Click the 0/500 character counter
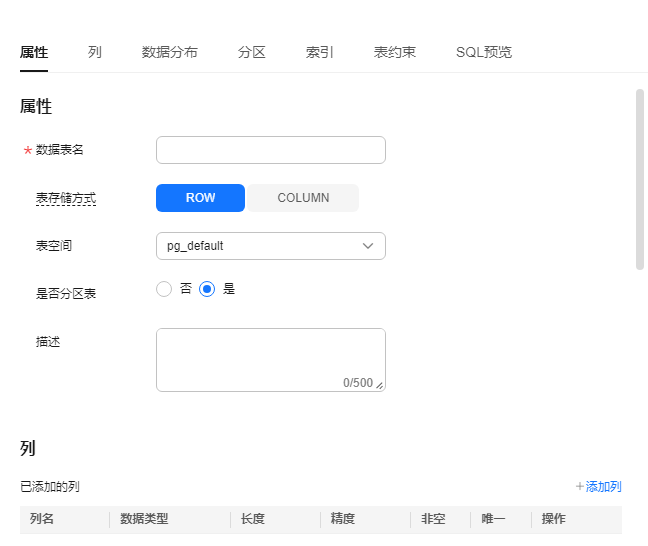The width and height of the screenshot is (648, 546). (358, 383)
